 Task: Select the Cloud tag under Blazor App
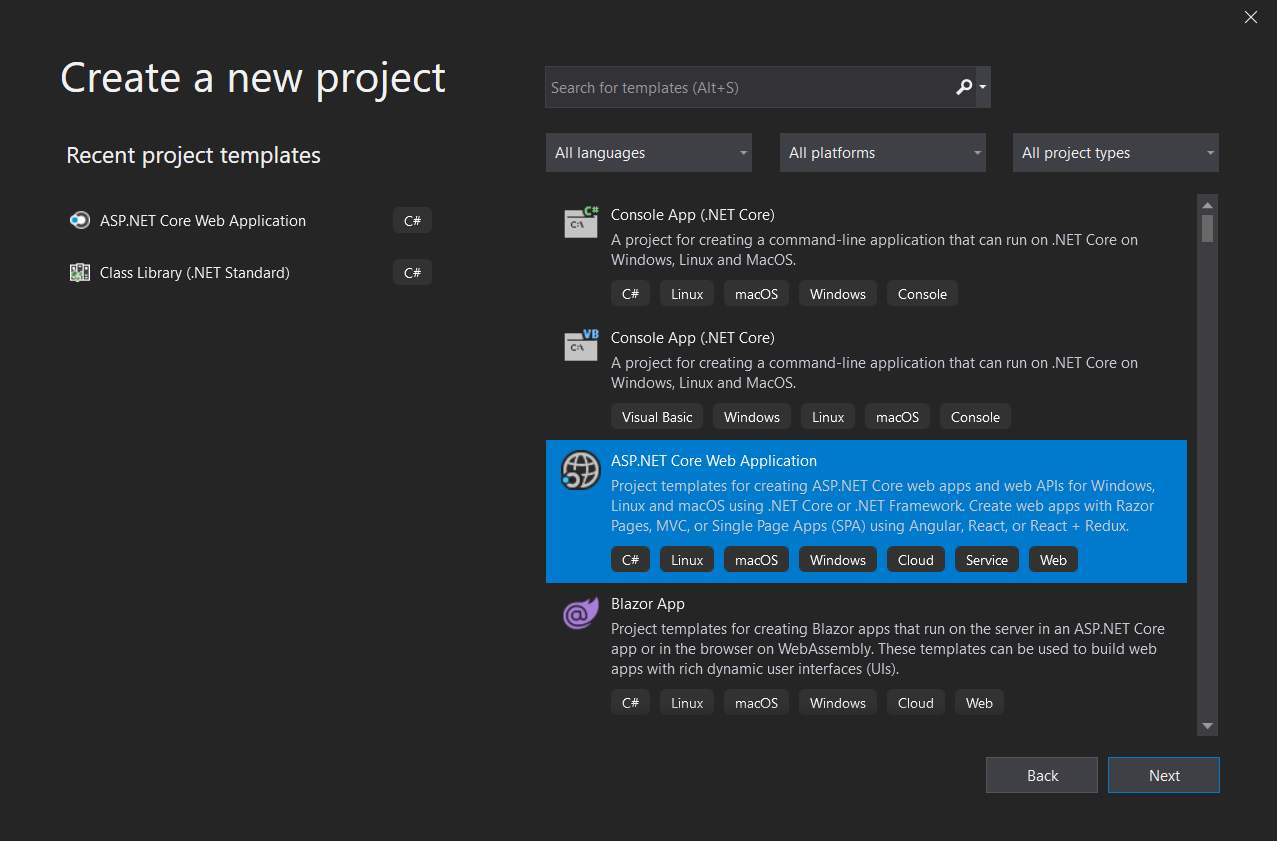click(x=915, y=702)
